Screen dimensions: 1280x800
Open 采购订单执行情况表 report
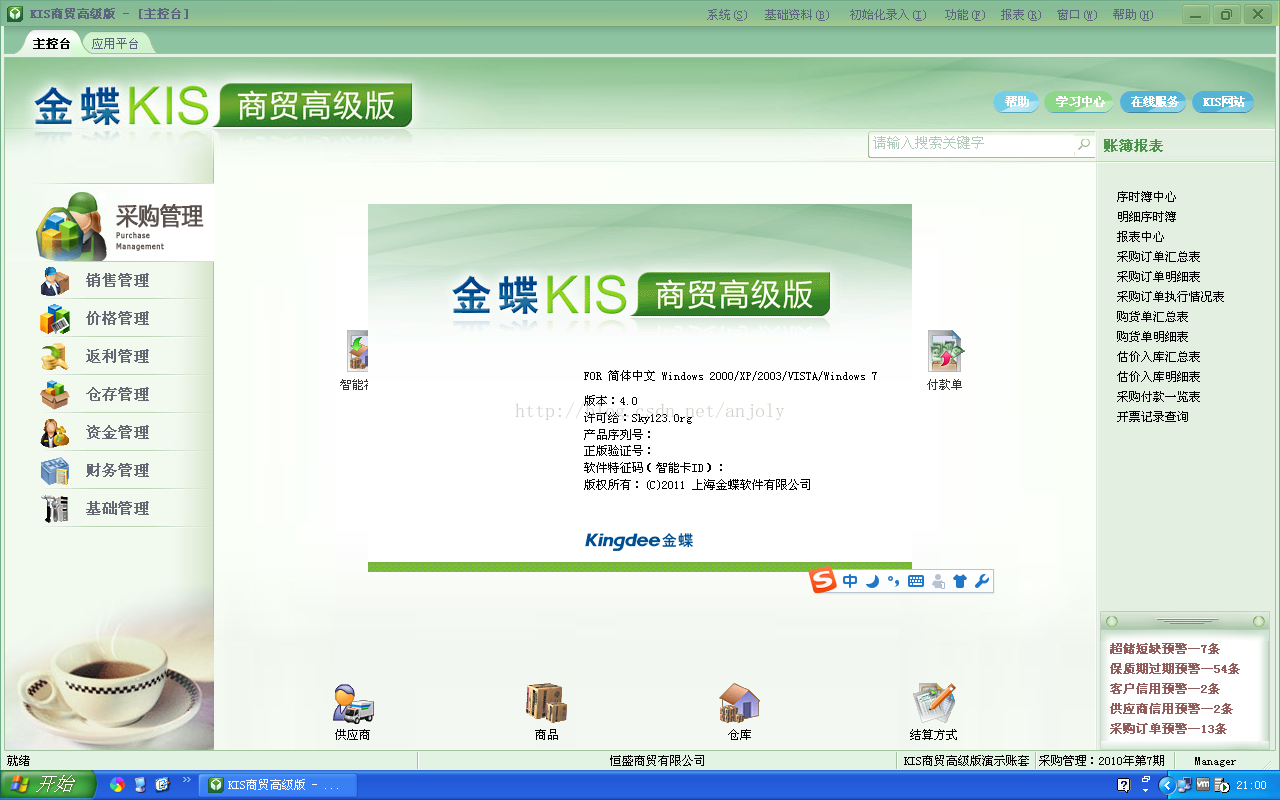(1170, 297)
